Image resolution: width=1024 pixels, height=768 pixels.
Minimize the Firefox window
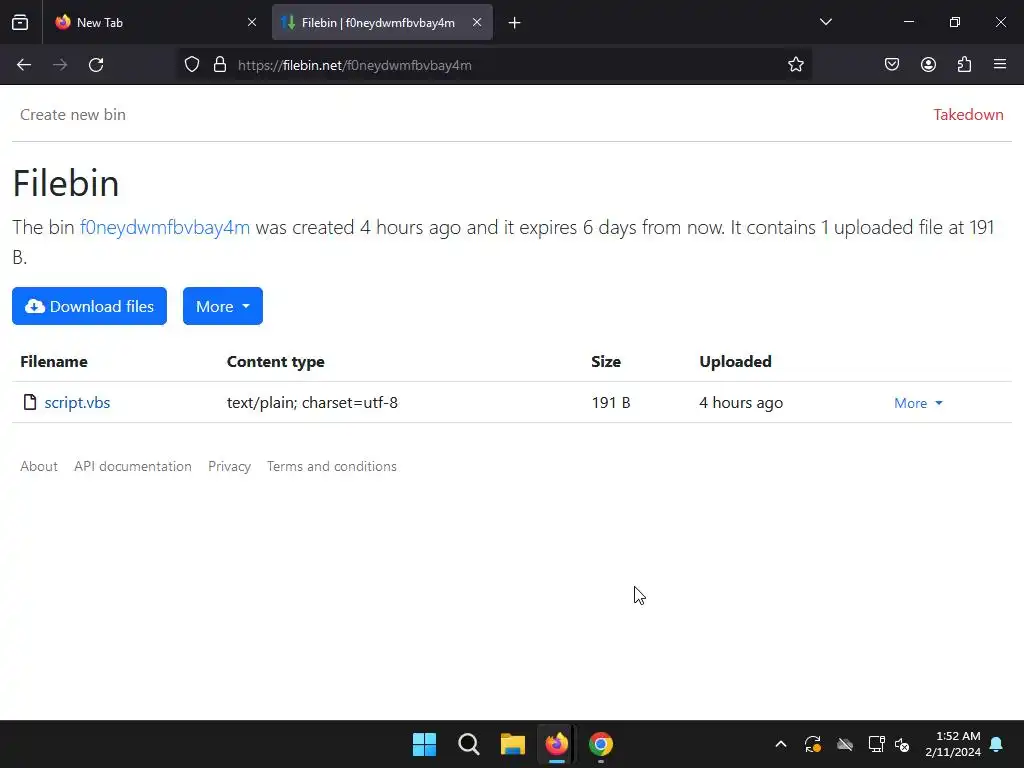[908, 22]
